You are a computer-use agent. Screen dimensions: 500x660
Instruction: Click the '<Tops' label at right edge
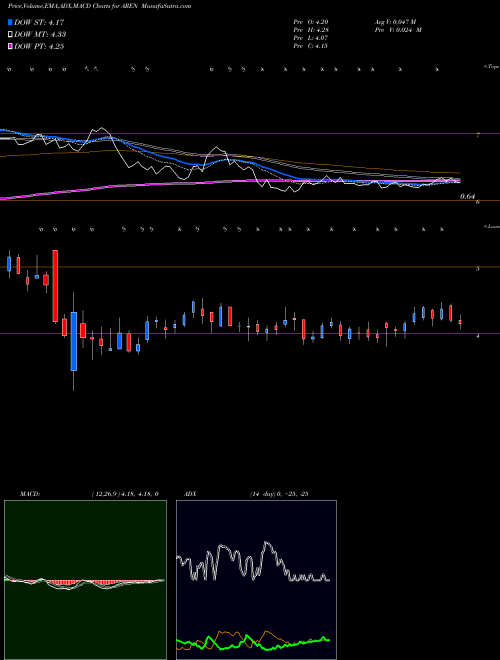(x=492, y=67)
